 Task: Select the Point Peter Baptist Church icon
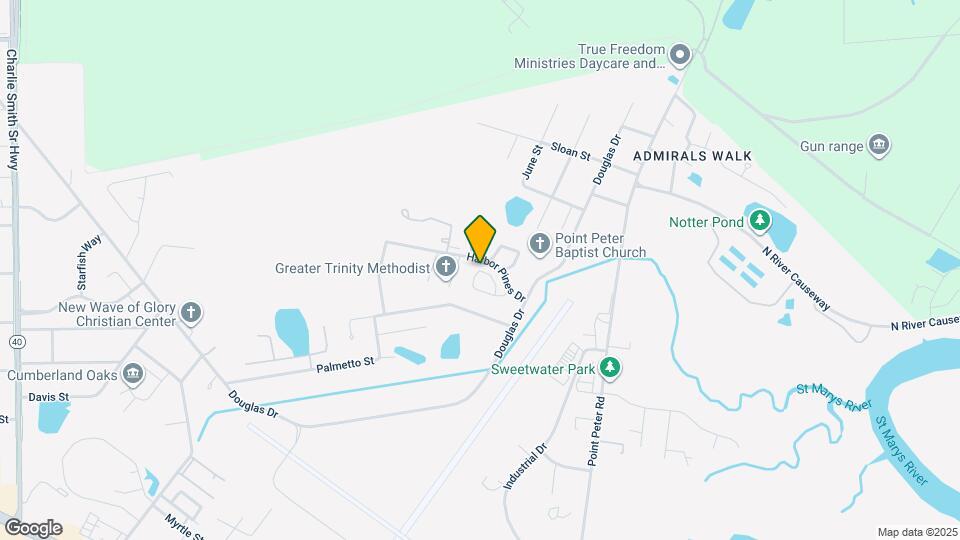(539, 244)
